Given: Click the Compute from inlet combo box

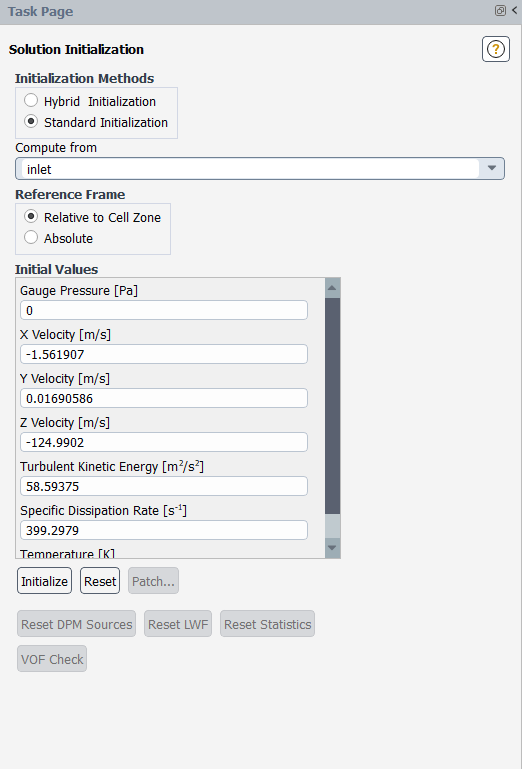Looking at the screenshot, I should pyautogui.click(x=260, y=168).
